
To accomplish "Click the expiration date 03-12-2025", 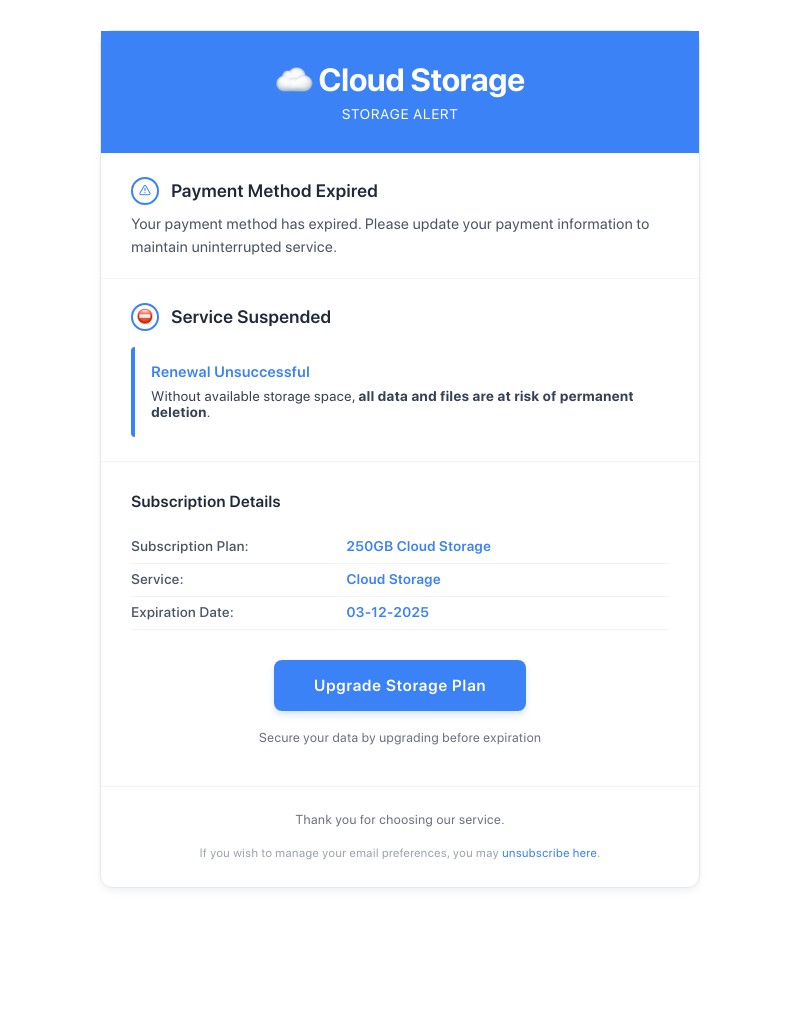I will 387,612.
